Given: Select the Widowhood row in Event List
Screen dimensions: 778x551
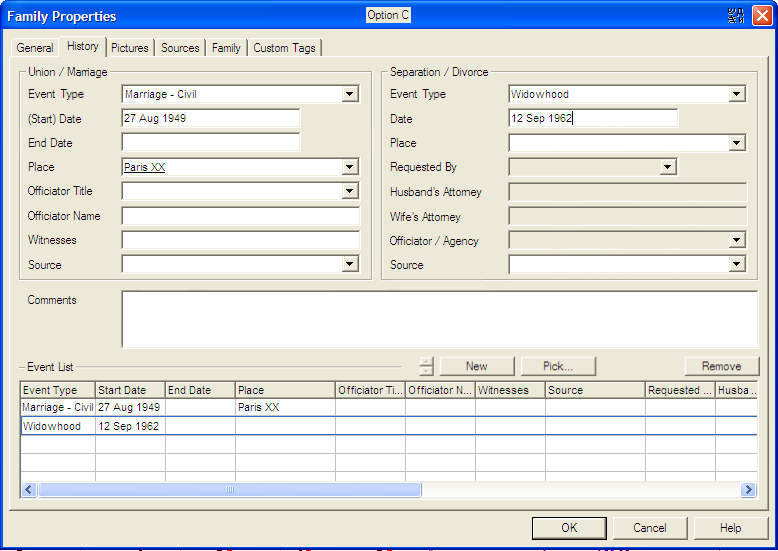Looking at the screenshot, I should point(57,426).
